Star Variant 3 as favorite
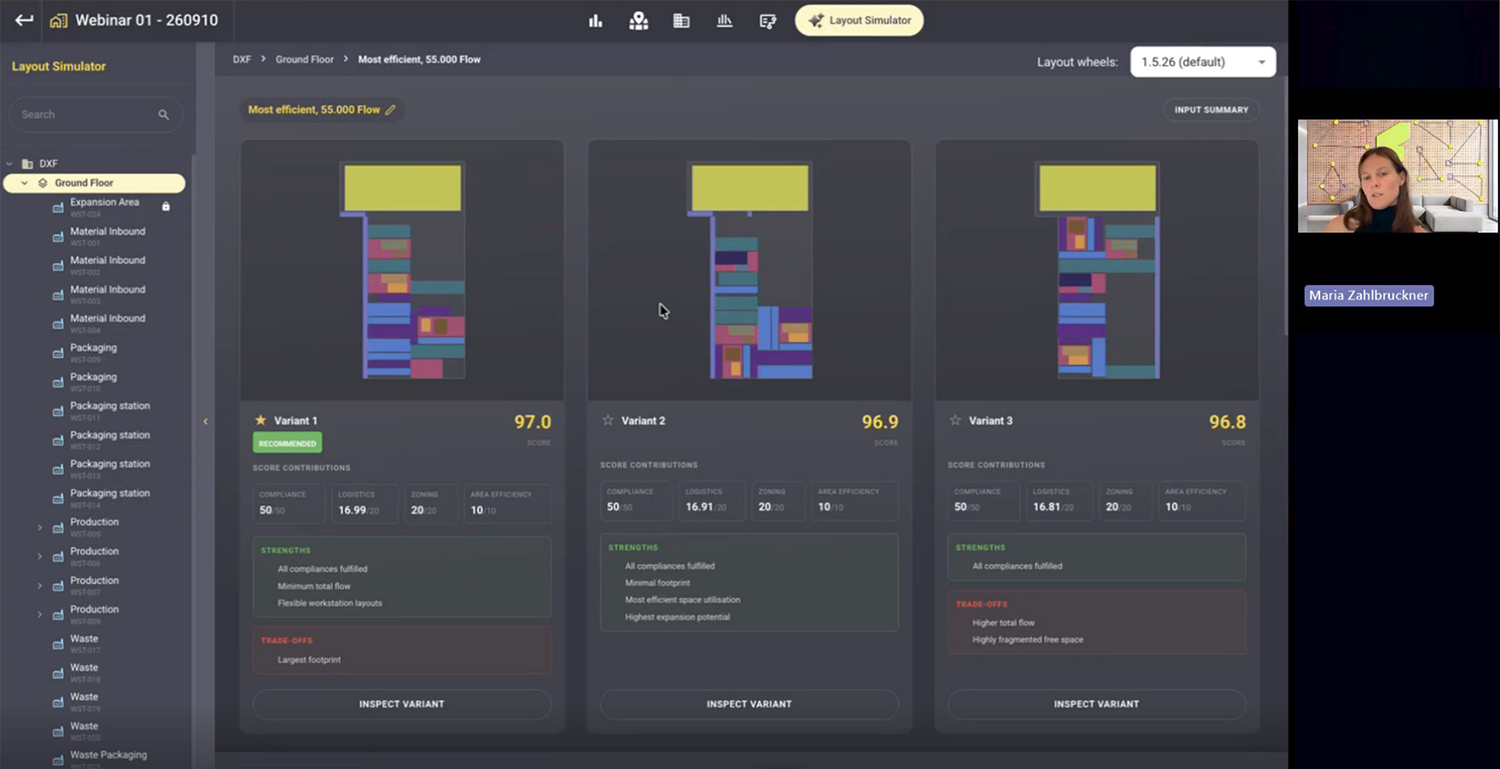This screenshot has height=769, width=1500. coord(955,420)
